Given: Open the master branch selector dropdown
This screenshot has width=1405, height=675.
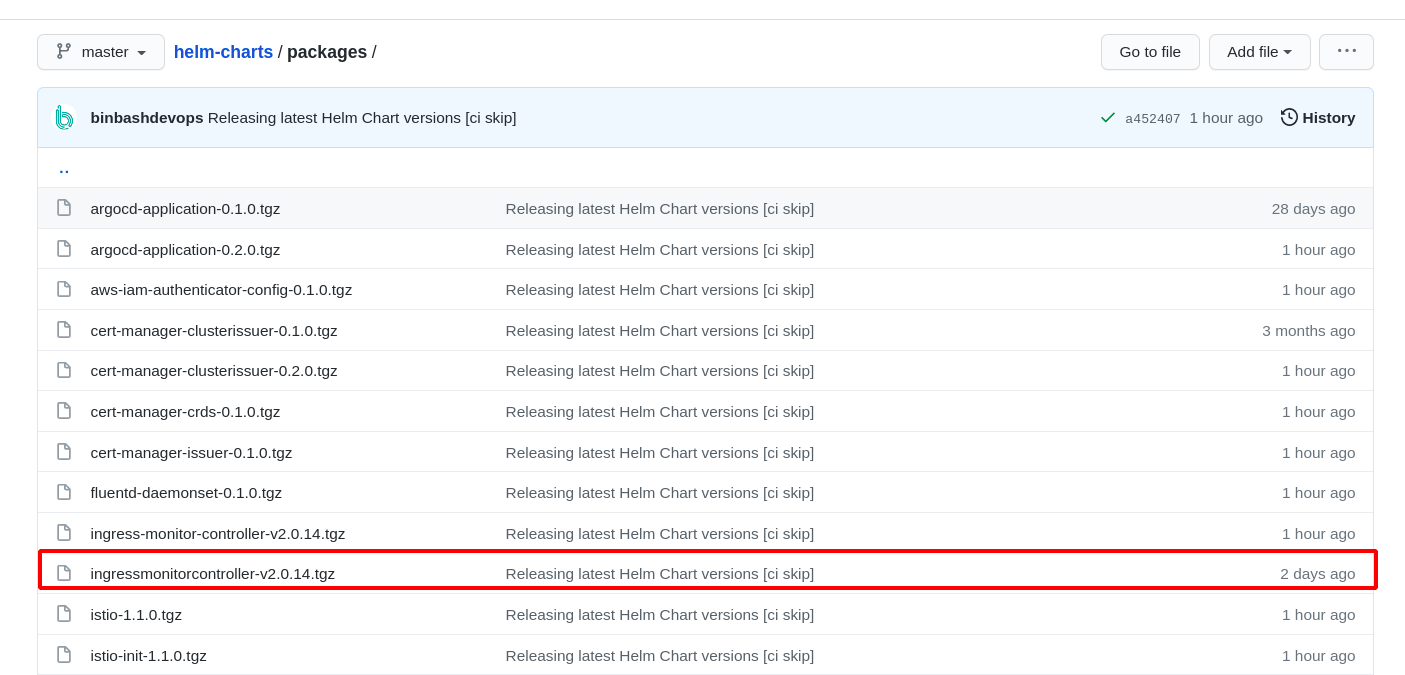Looking at the screenshot, I should 101,52.
